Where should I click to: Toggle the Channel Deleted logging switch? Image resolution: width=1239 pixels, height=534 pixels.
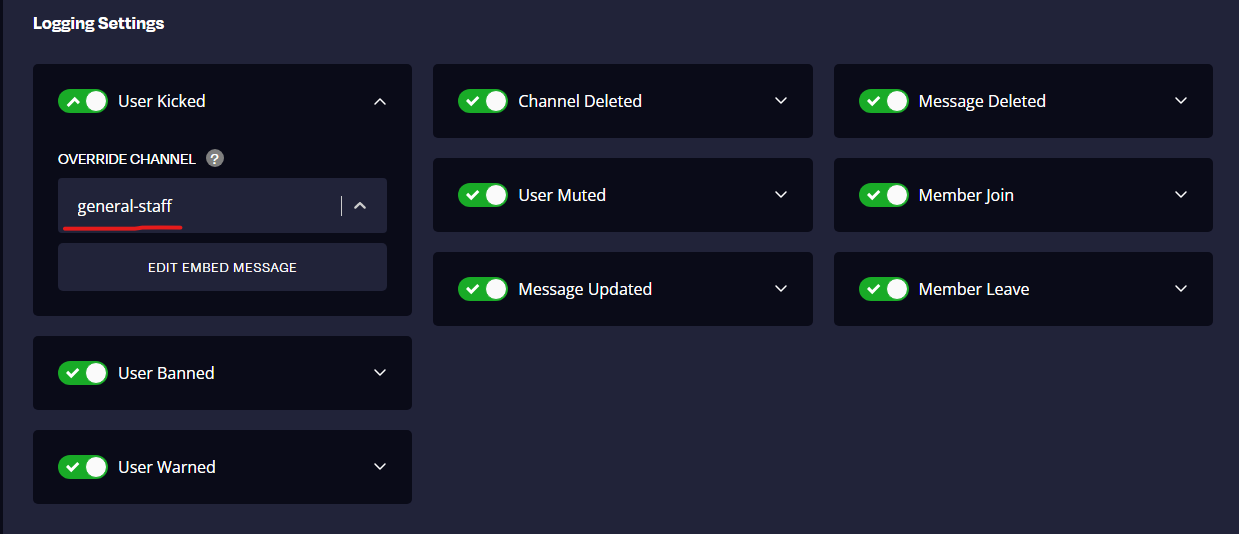pyautogui.click(x=483, y=101)
